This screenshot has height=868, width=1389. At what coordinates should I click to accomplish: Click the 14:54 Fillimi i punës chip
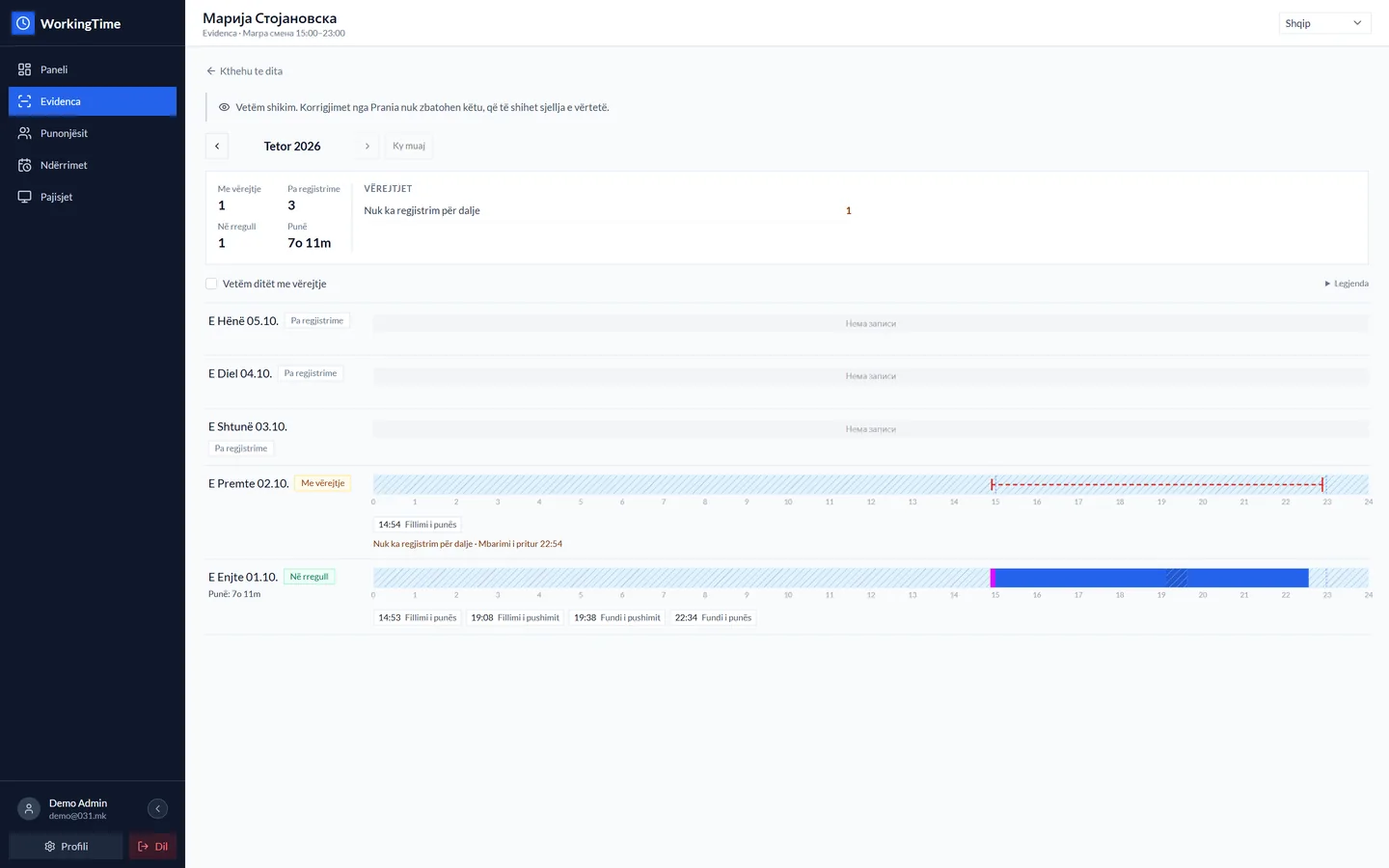point(418,525)
